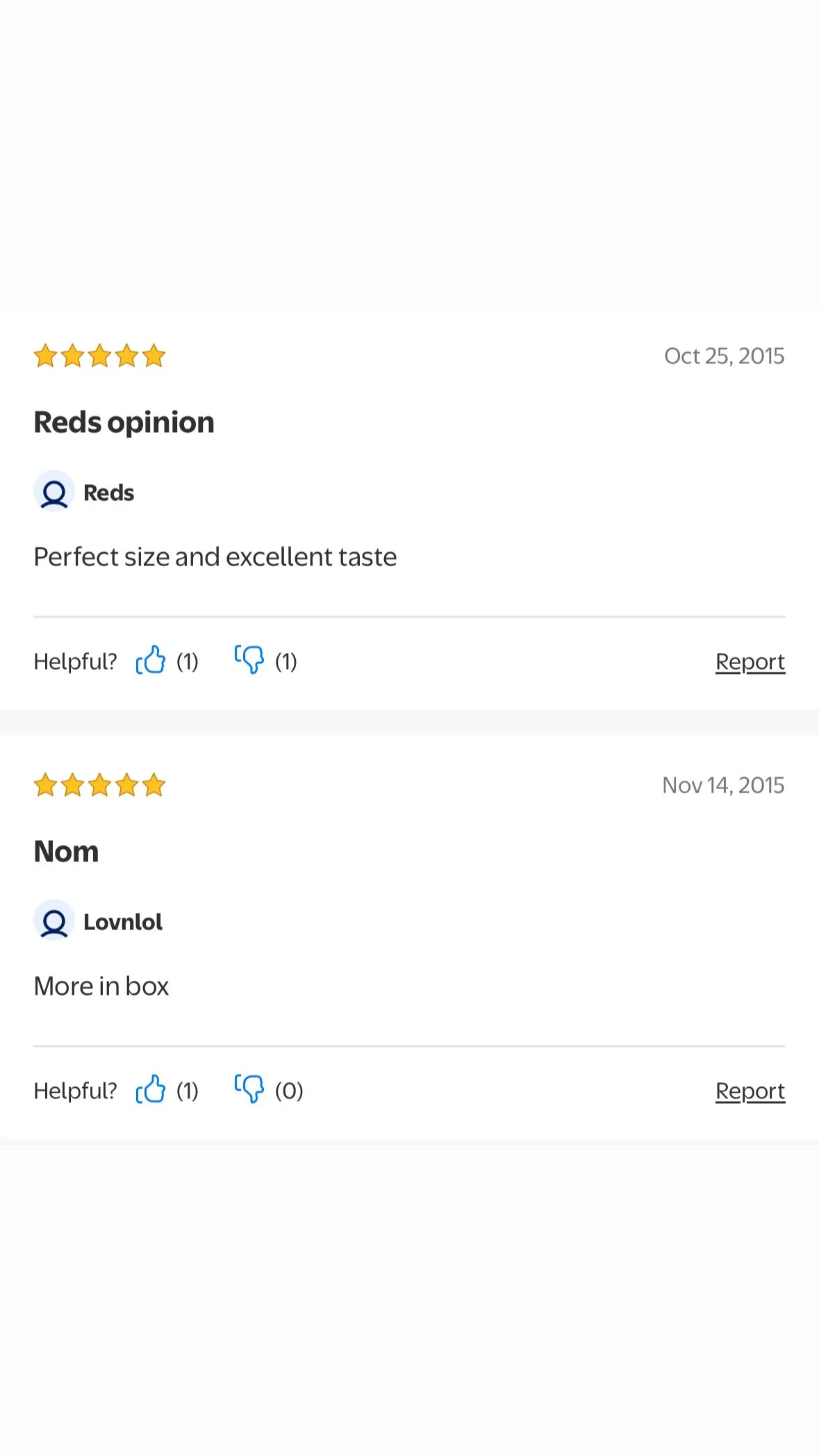Click the 'Perfect size and excellent taste' text
The image size is (819, 1456).
click(x=215, y=557)
